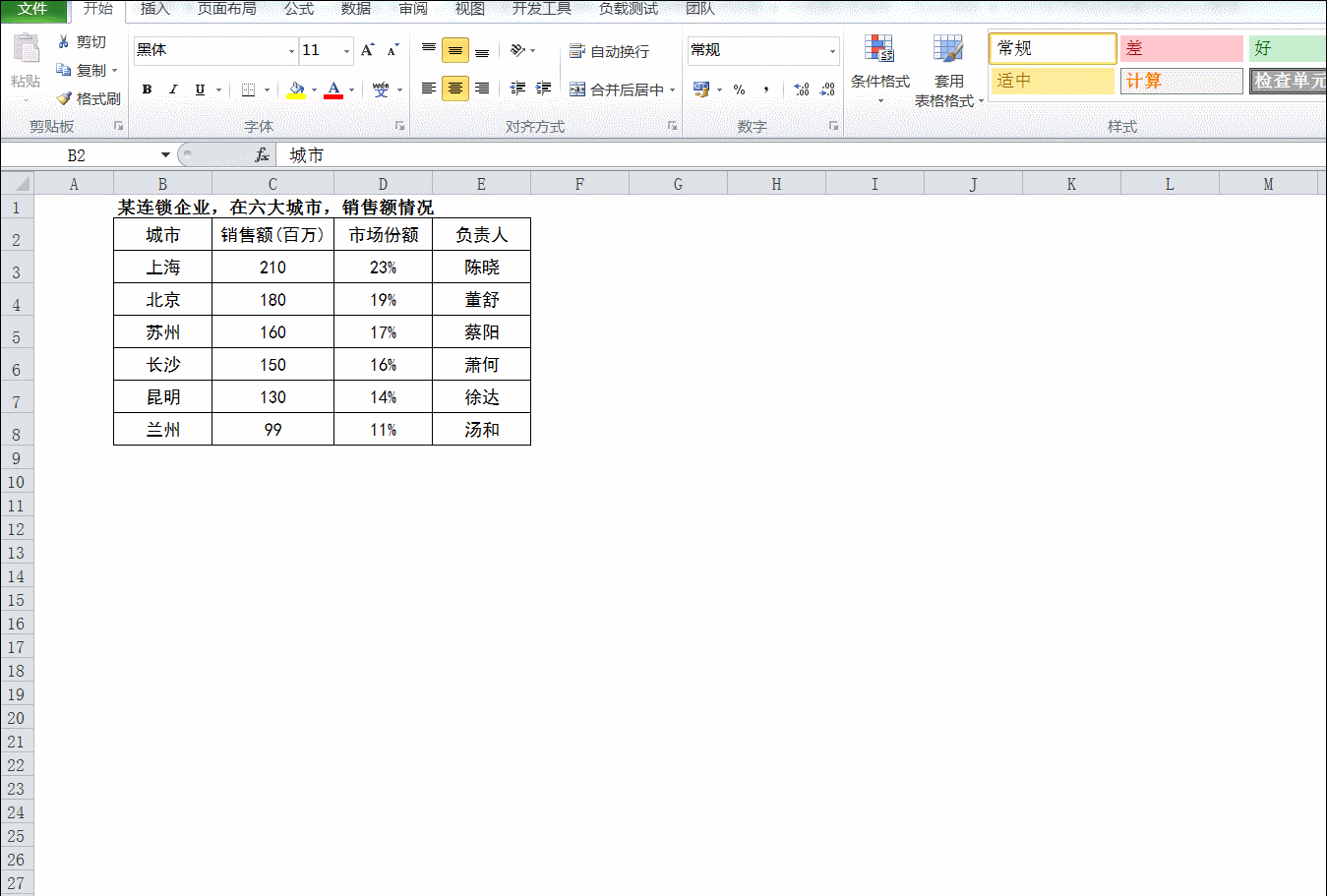The height and width of the screenshot is (896, 1327).
Task: Open Conditional Formatting (条件格式)
Action: pyautogui.click(x=879, y=69)
